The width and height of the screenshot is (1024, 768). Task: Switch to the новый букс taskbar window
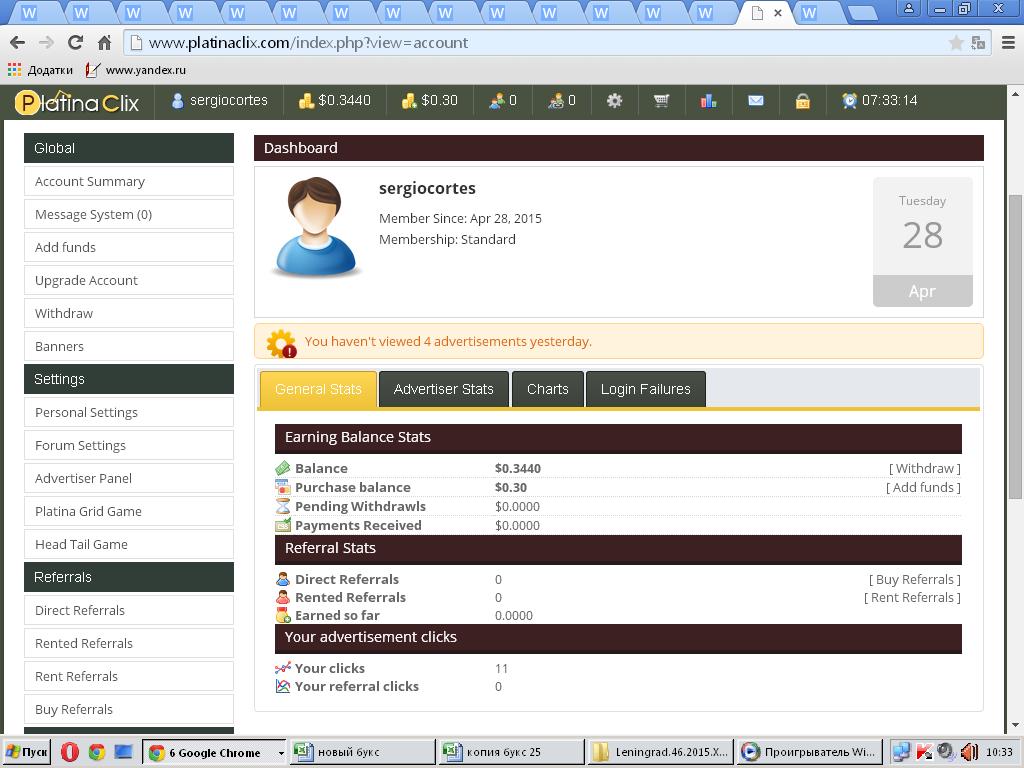pyautogui.click(x=362, y=752)
